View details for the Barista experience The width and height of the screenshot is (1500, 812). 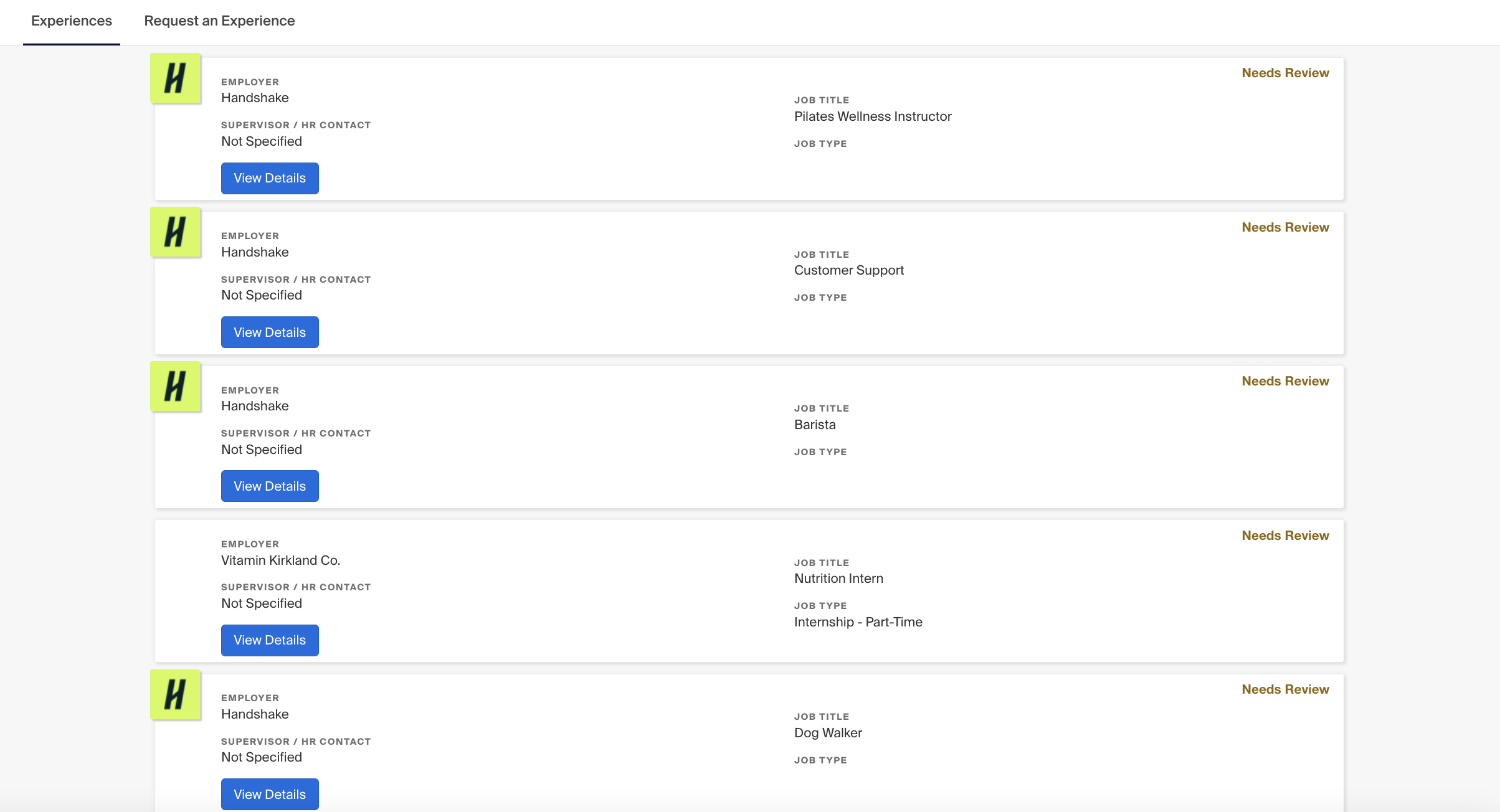coord(270,486)
